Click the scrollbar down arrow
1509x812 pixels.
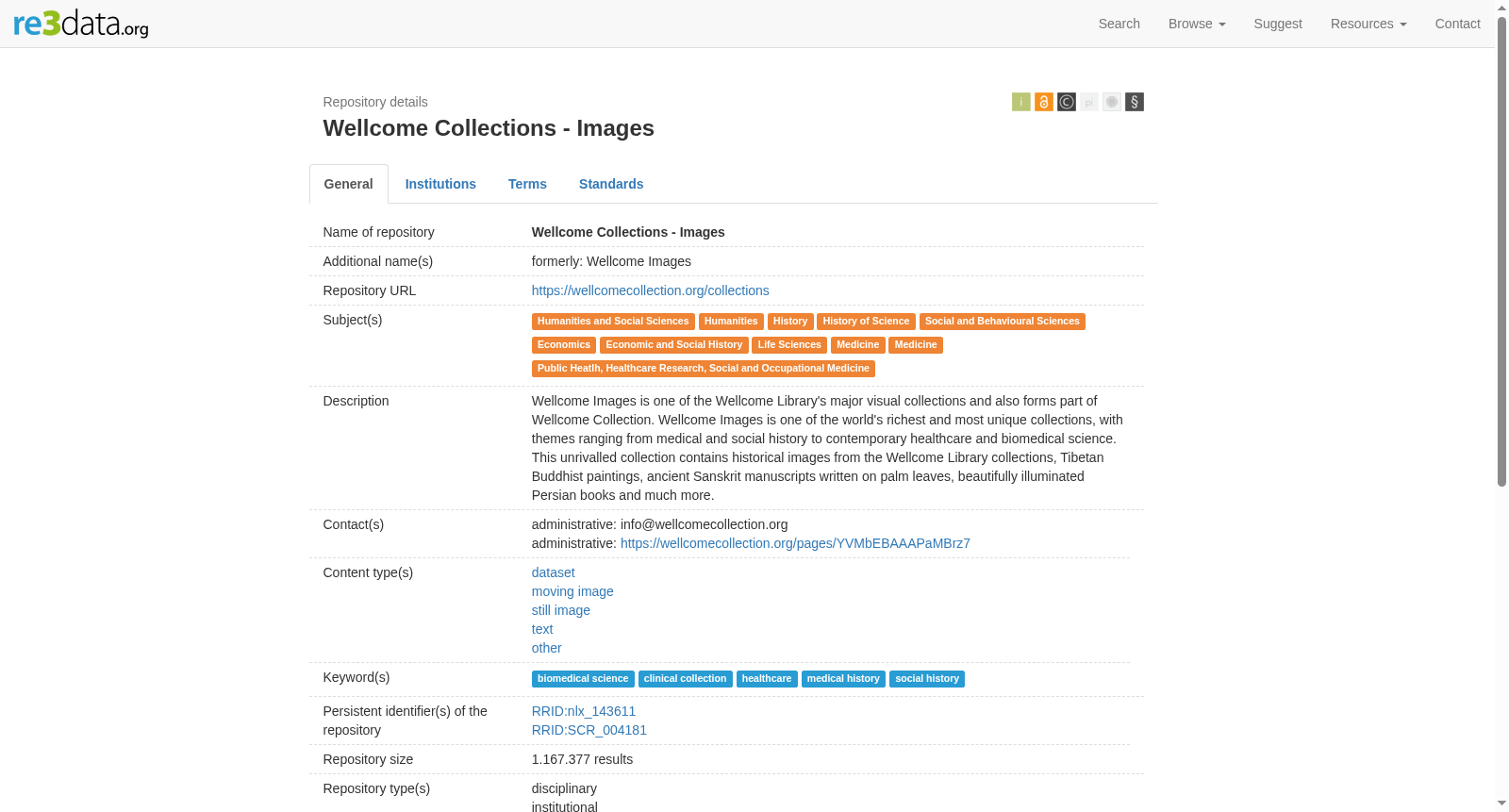pos(1501,804)
